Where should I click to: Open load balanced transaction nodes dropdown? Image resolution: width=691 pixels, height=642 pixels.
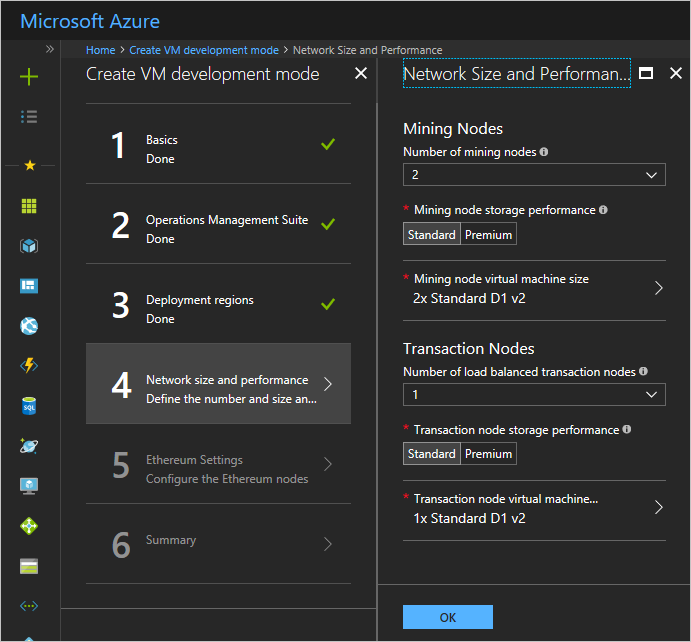point(534,395)
